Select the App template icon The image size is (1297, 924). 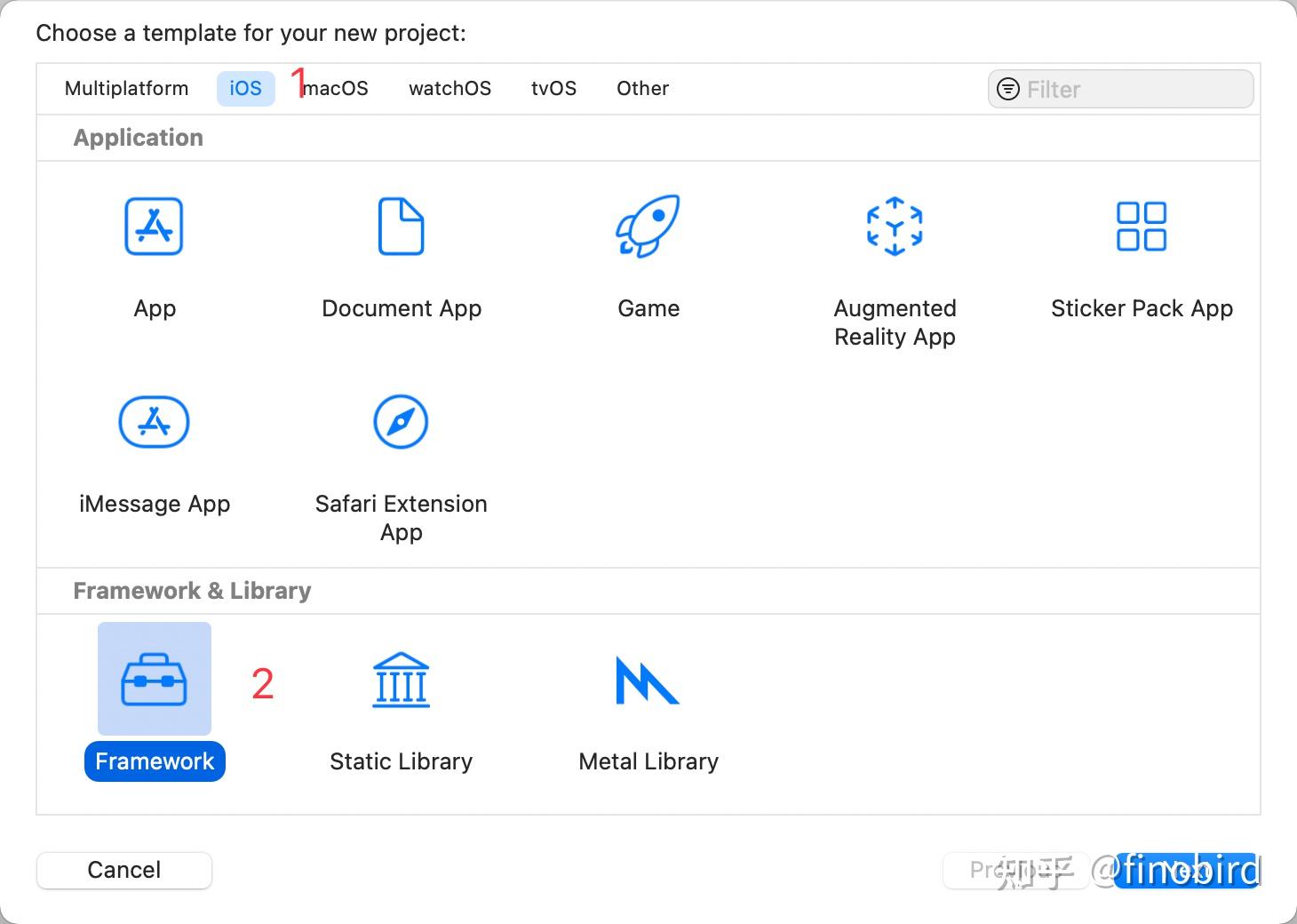(x=154, y=227)
